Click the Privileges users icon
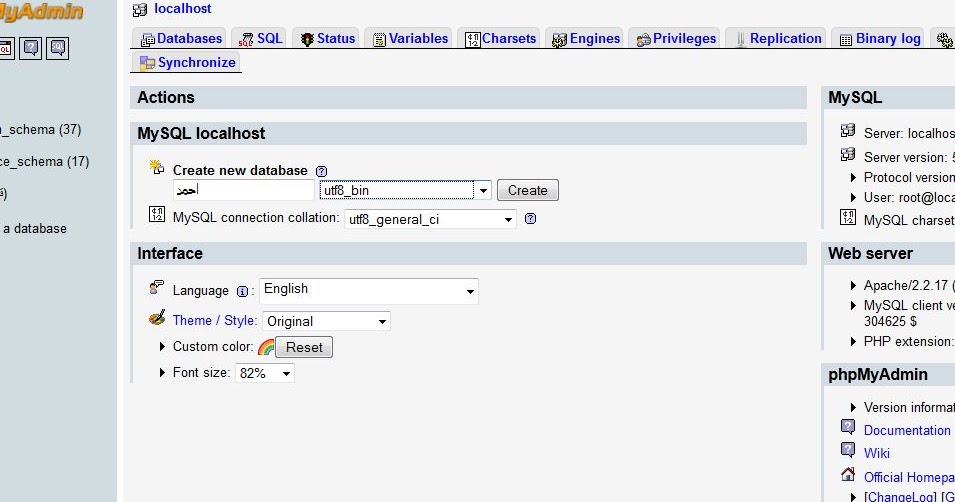The image size is (955, 502). tap(643, 40)
